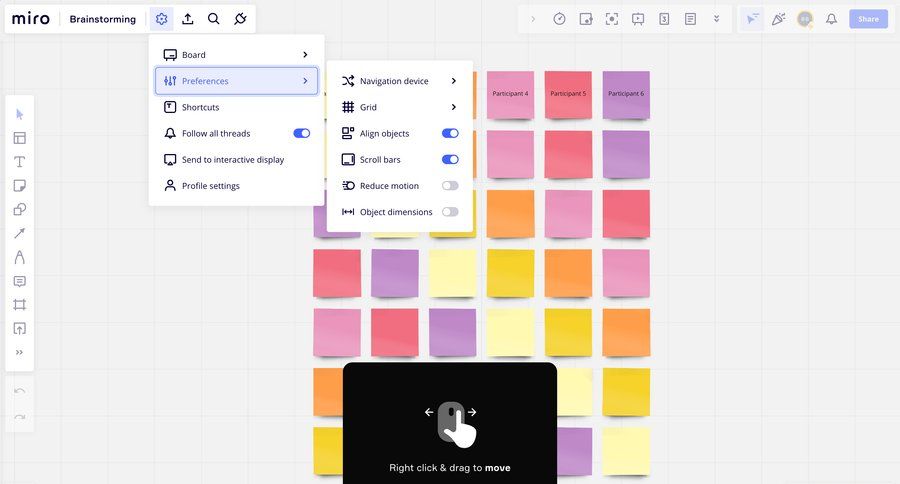Expand the Grid submenu
This screenshot has height=484, width=900.
tap(400, 107)
